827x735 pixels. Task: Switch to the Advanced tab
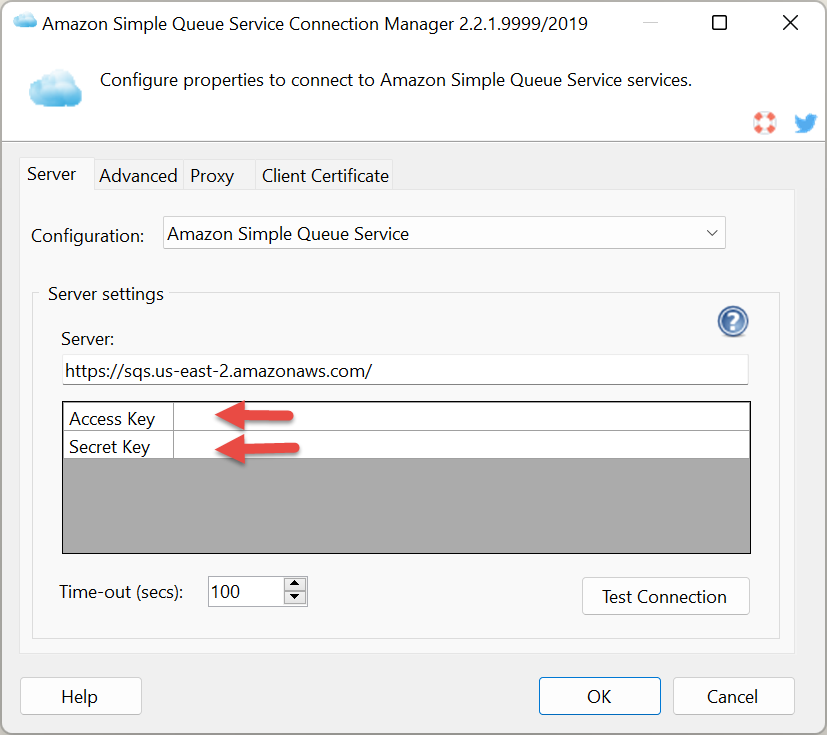point(138,176)
